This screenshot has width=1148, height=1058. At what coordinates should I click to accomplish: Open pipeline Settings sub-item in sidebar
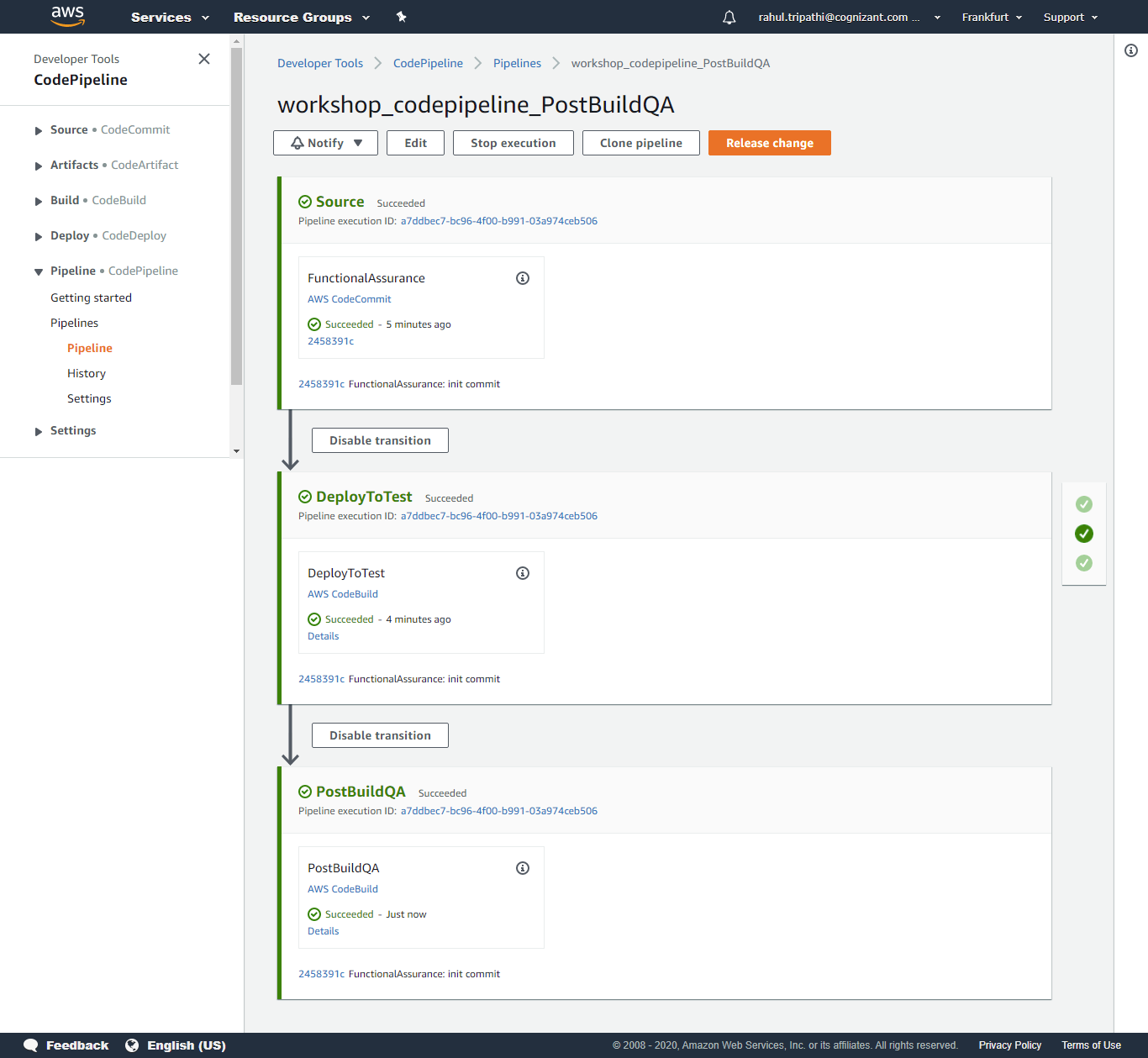89,398
